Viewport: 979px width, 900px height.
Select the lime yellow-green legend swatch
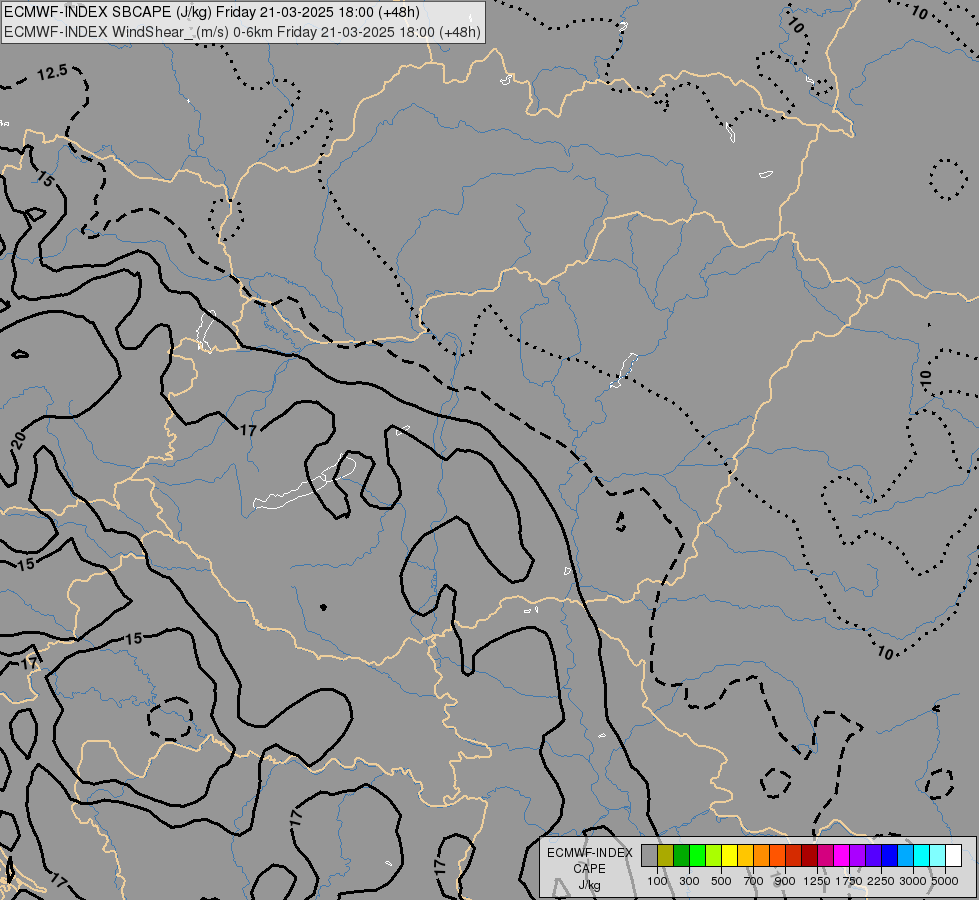pyautogui.click(x=714, y=856)
